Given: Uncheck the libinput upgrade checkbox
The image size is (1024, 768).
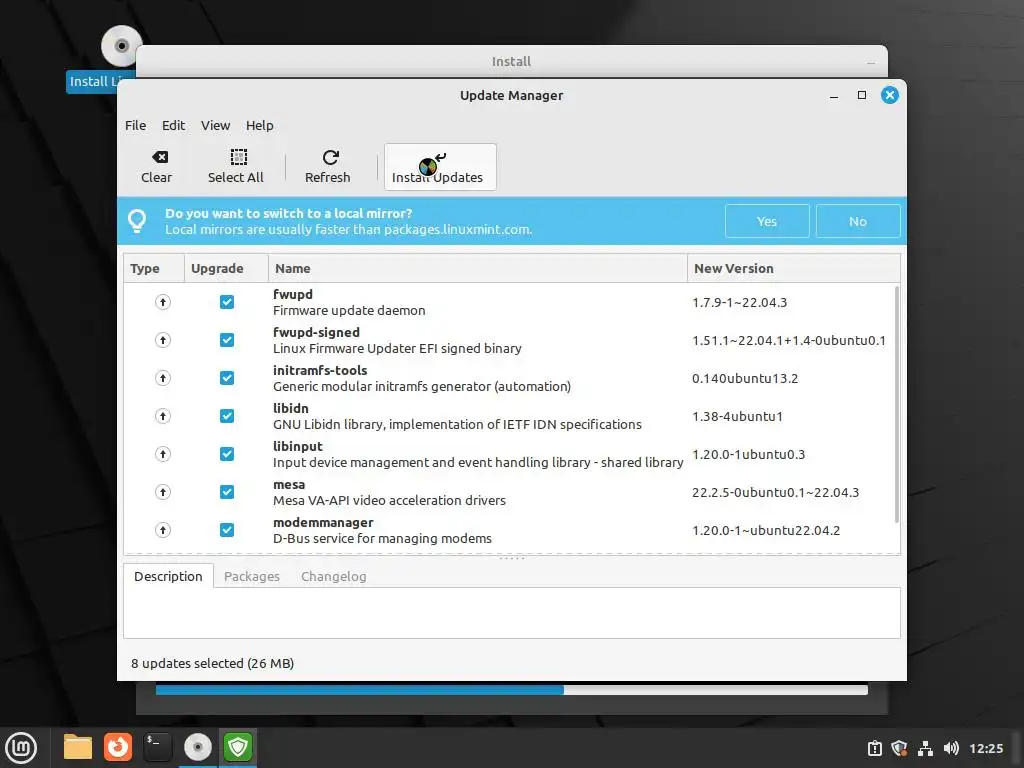Looking at the screenshot, I should (227, 454).
